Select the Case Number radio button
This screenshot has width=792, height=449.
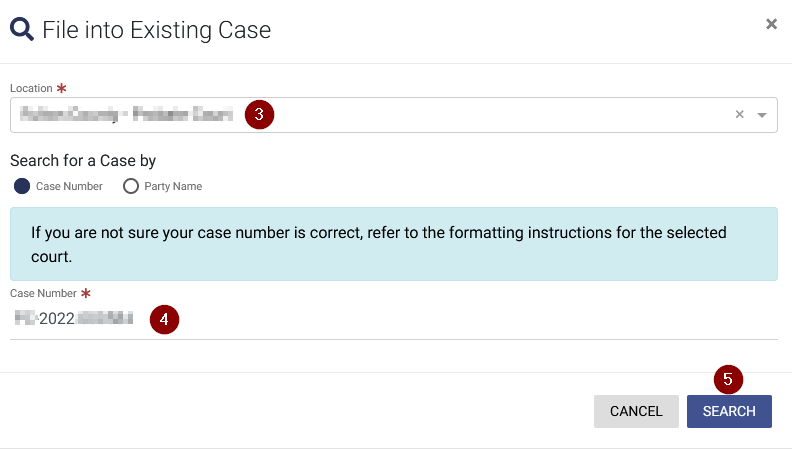click(x=22, y=186)
